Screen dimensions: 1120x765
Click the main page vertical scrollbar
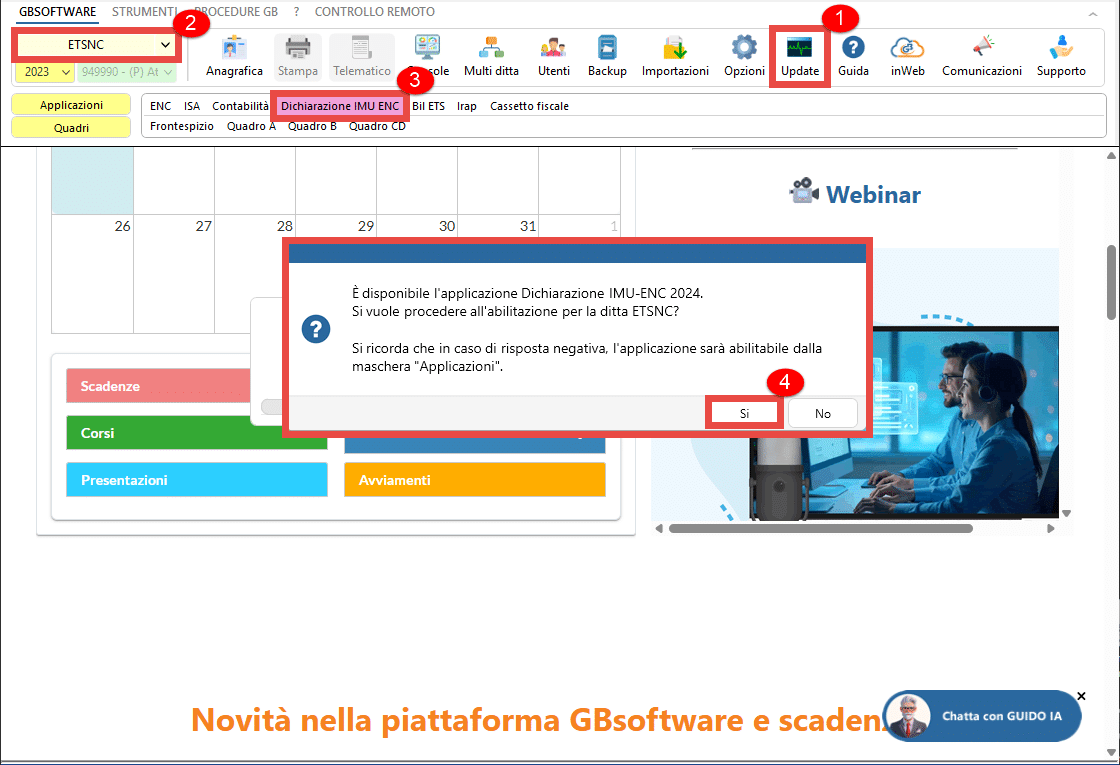[x=1111, y=282]
